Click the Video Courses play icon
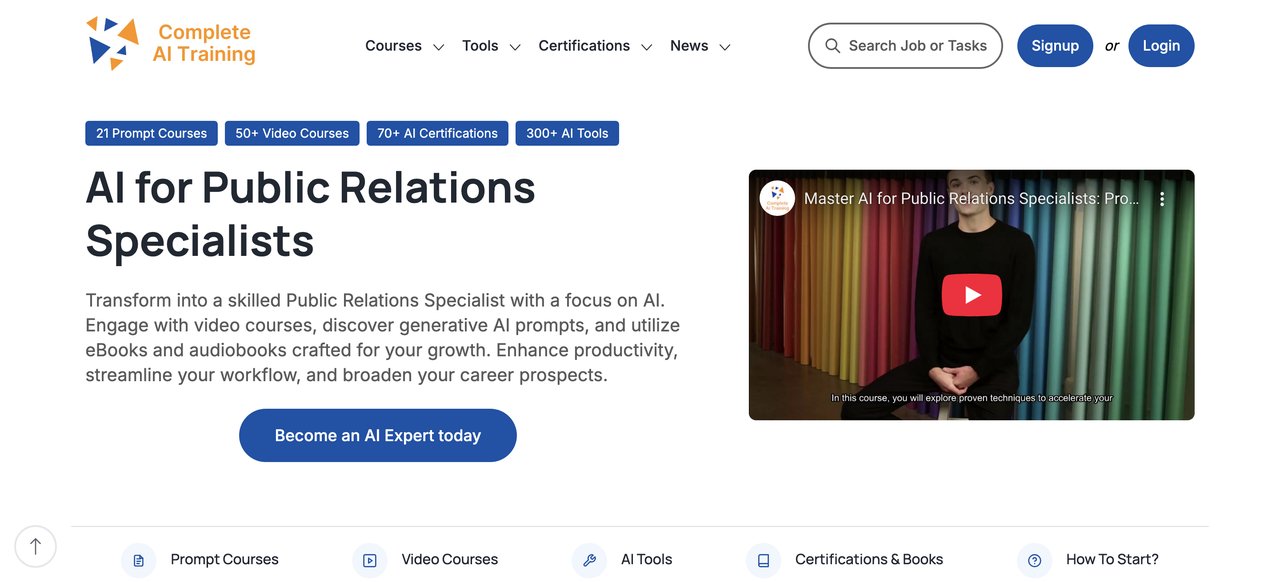 (370, 560)
